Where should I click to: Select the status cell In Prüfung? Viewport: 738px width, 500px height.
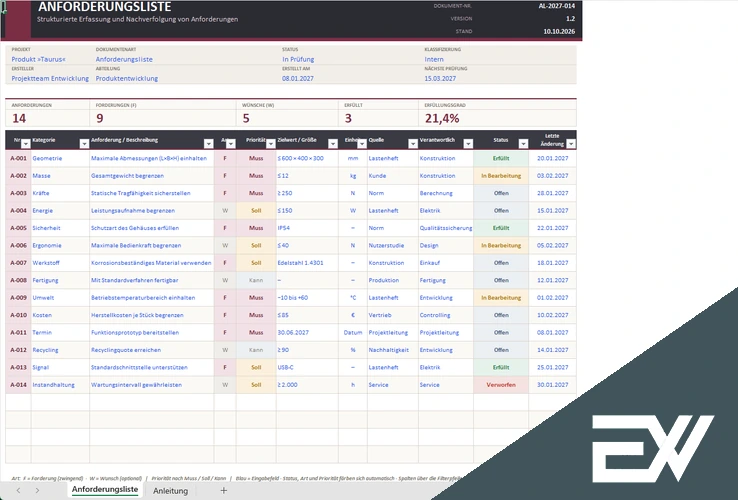pos(298,59)
